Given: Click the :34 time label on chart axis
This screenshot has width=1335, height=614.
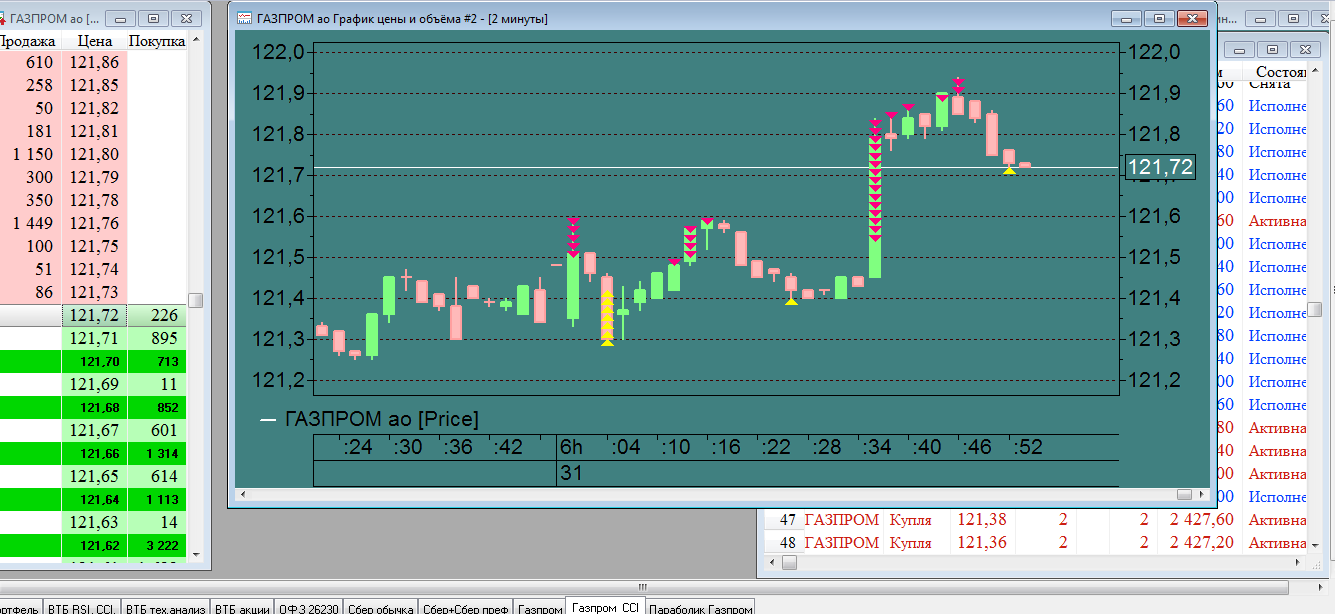Looking at the screenshot, I should point(876,447).
